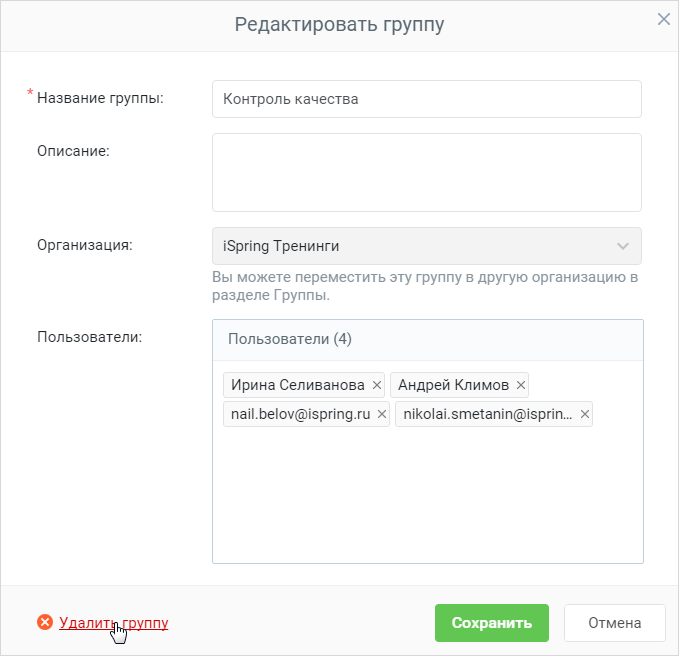Remove nikolai.smetanin user with its x icon
Screen dimensions: 679x656
point(585,414)
